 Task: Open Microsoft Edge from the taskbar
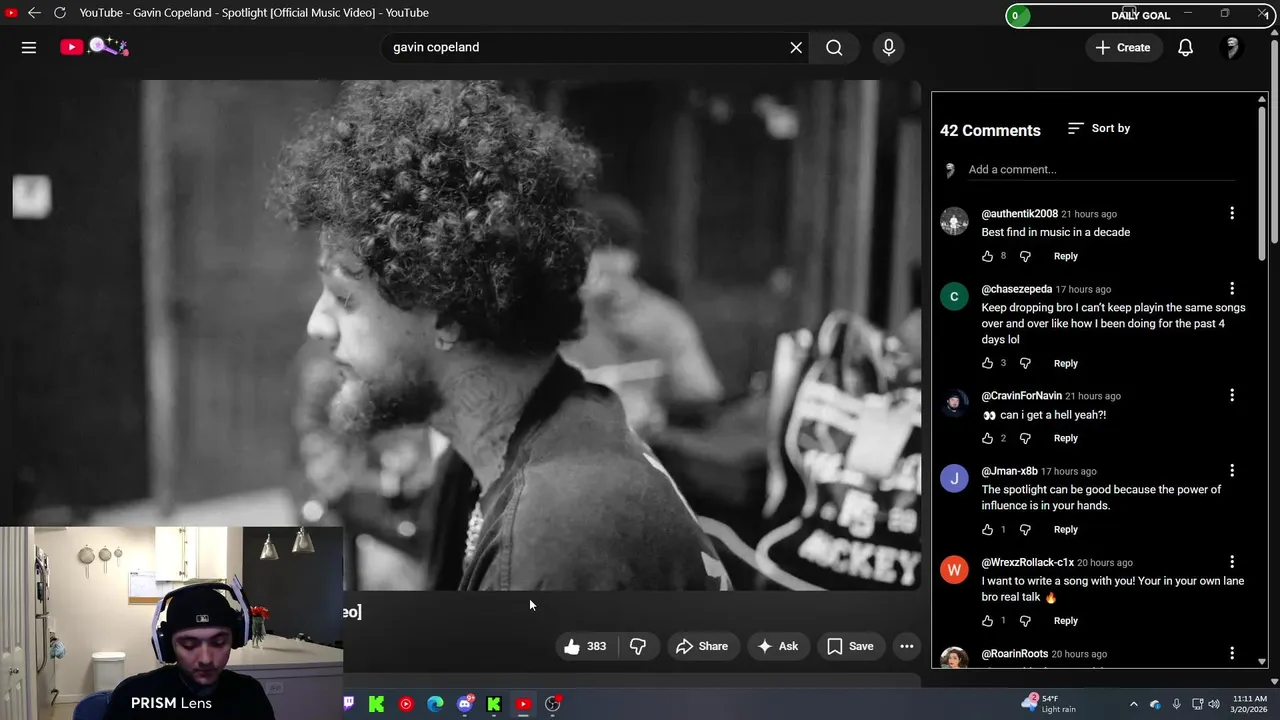pyautogui.click(x=435, y=704)
